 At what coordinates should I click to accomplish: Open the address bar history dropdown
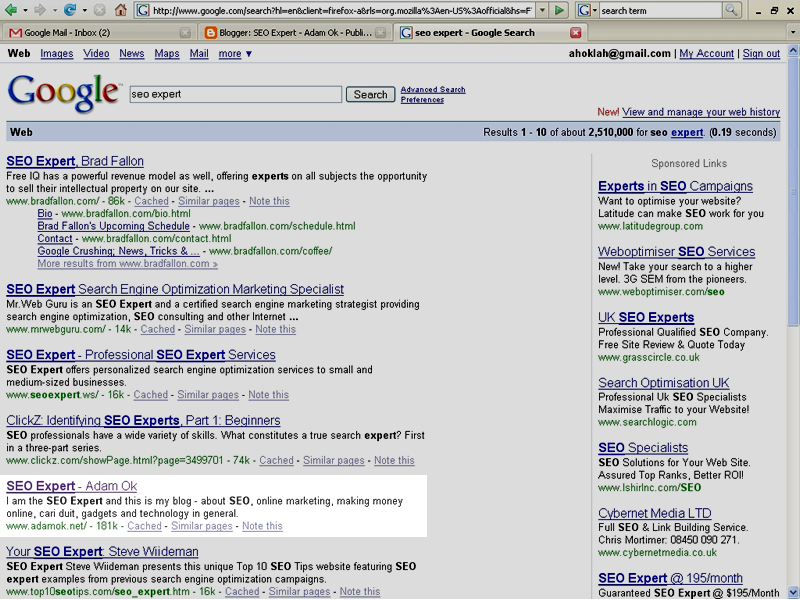tap(542, 10)
